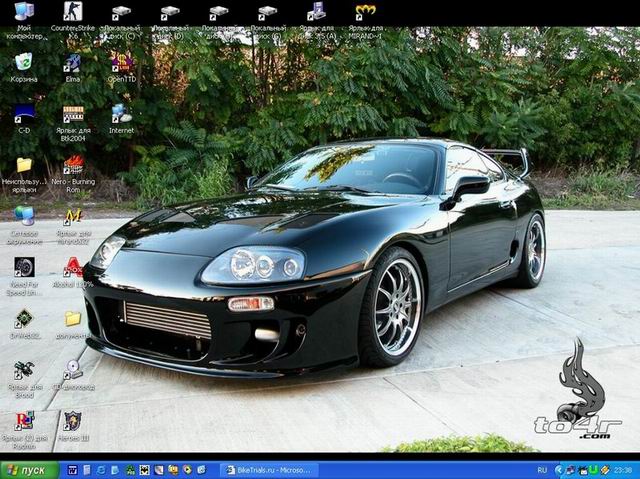Screen dimensions: 640x479
Task: Open the Counter-Strike 1.6 desktop shortcut
Action: click(72, 13)
